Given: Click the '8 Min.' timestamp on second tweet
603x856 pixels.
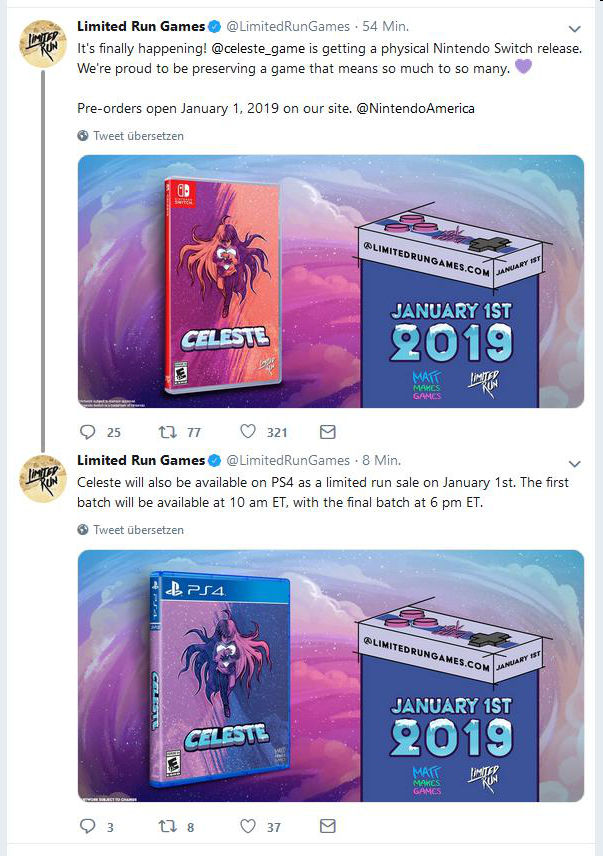Looking at the screenshot, I should tap(380, 460).
